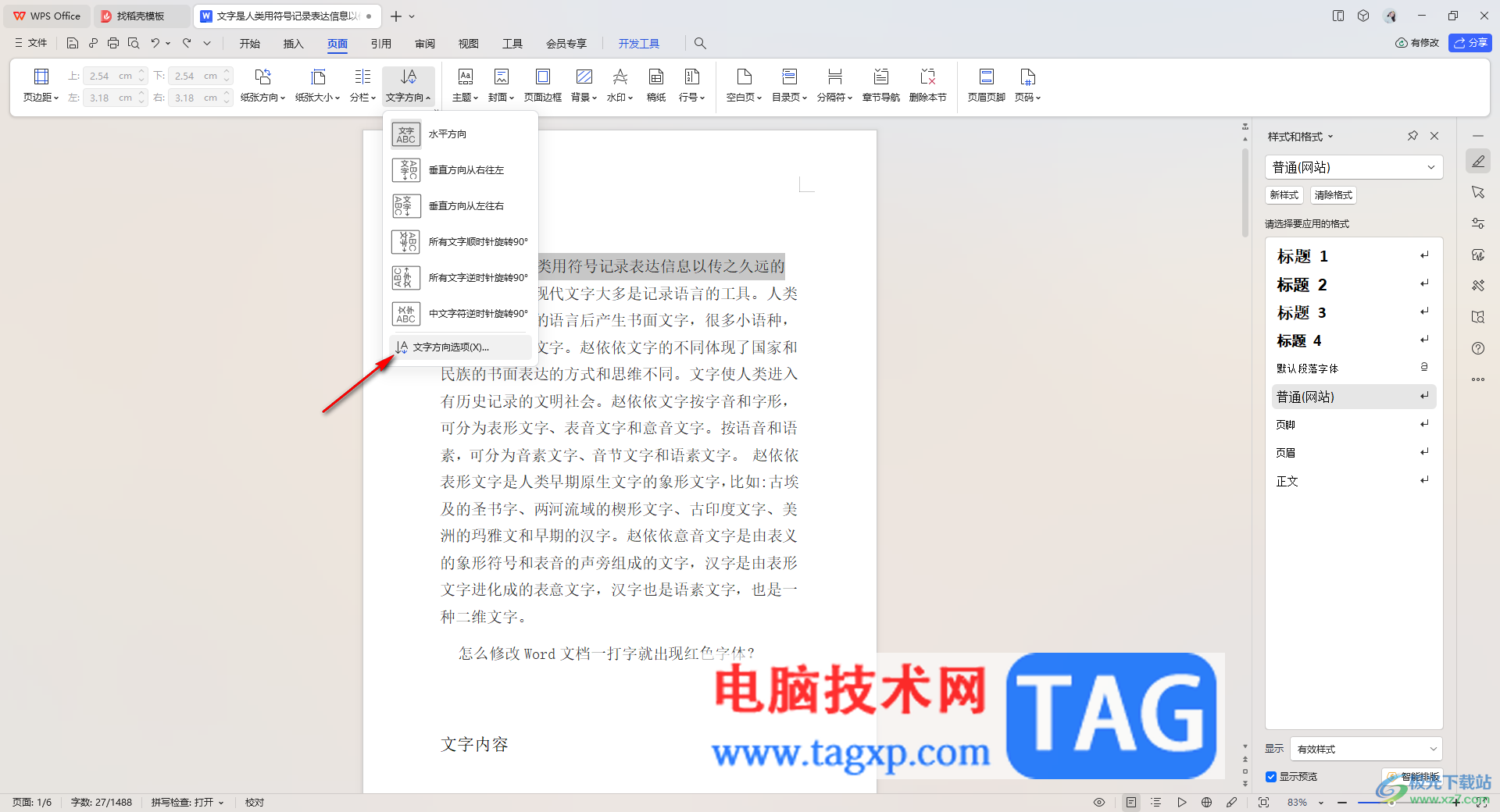Open help icon in right sidebar
Image resolution: width=1500 pixels, height=812 pixels.
(x=1478, y=348)
